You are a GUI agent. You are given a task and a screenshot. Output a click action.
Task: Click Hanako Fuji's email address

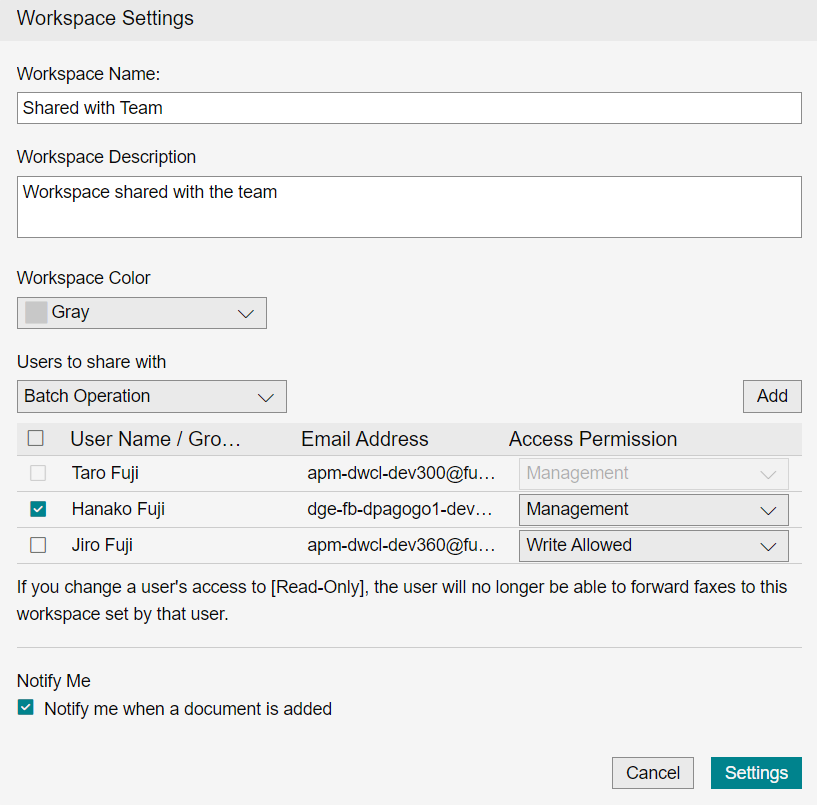400,510
